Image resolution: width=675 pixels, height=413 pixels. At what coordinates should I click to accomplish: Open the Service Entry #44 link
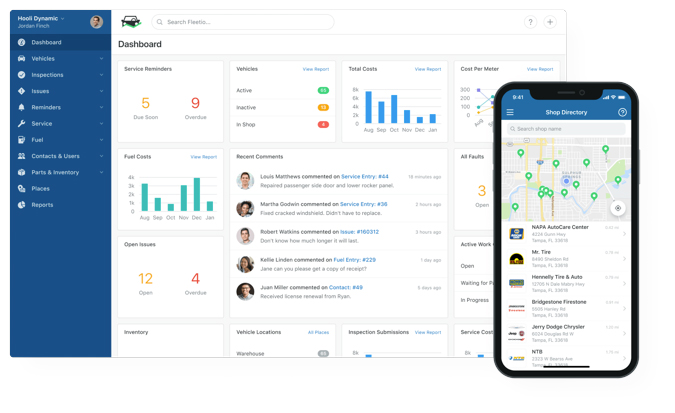[365, 177]
